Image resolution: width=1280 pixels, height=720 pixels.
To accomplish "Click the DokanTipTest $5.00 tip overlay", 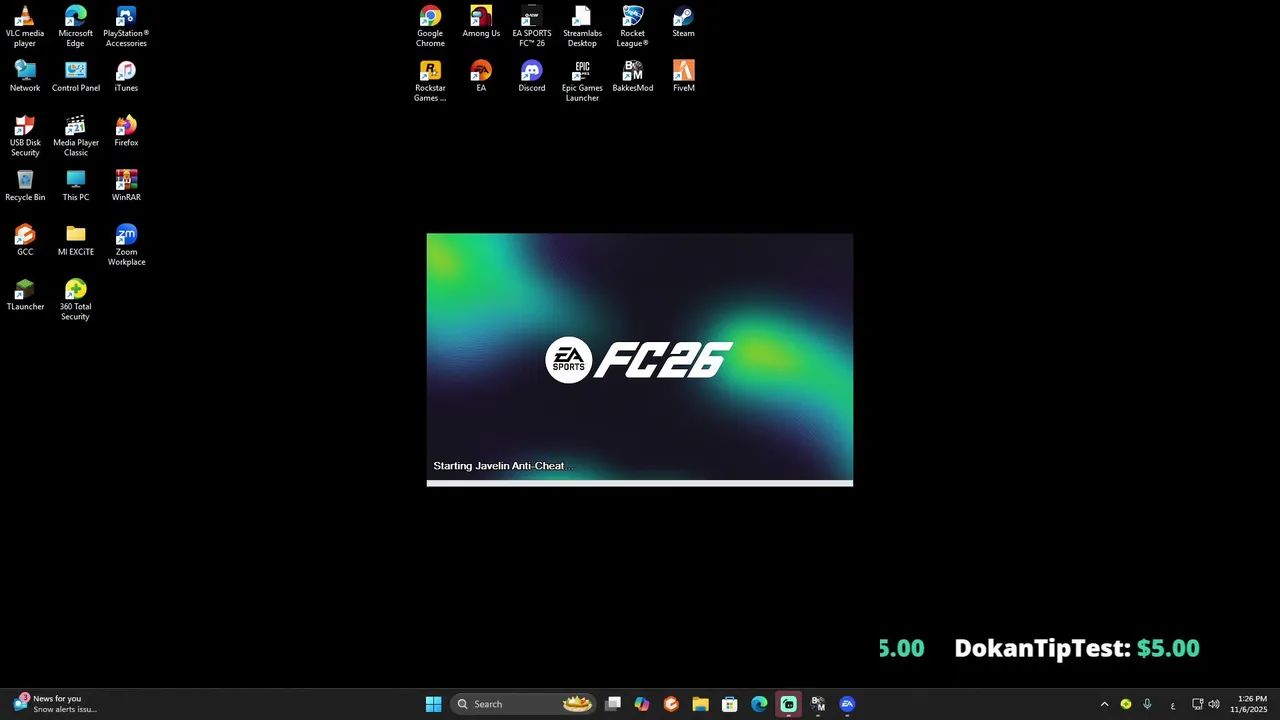I will pos(1077,648).
